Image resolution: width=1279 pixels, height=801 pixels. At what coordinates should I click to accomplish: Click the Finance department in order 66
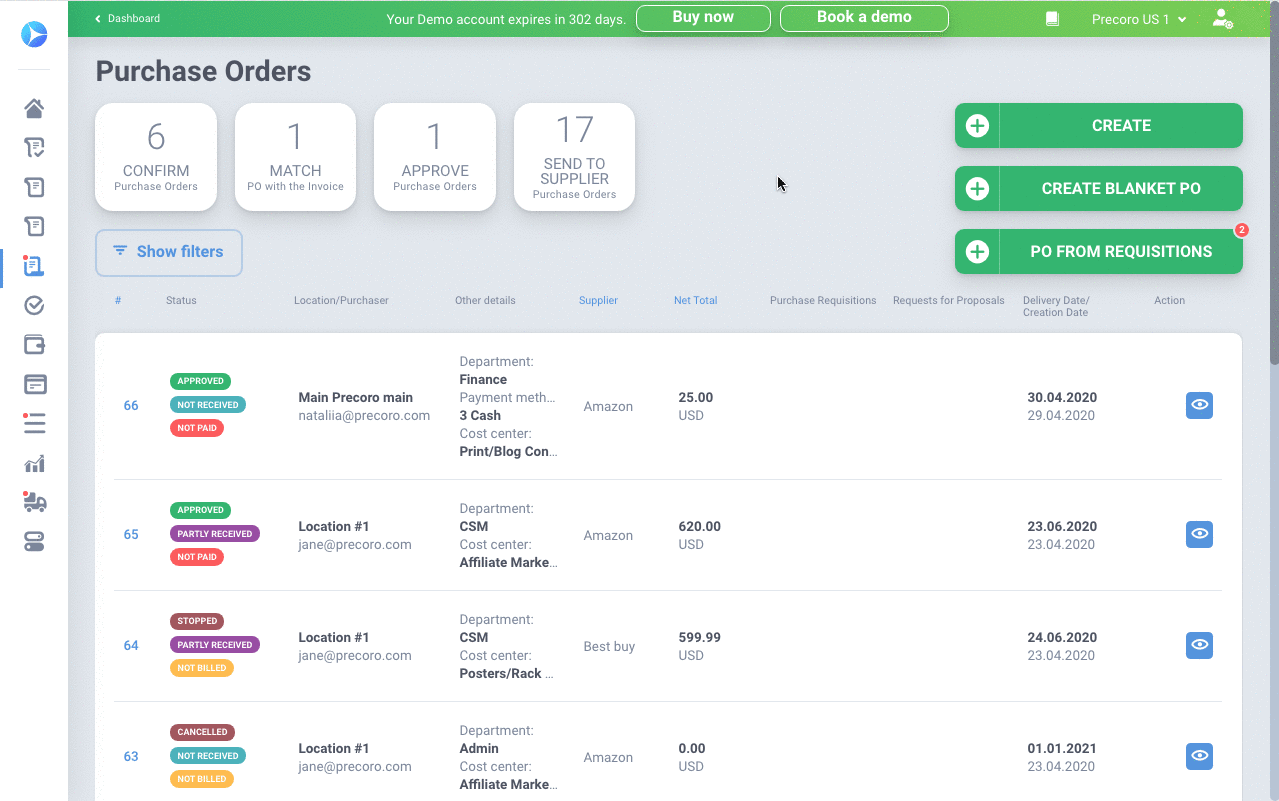[x=483, y=379]
